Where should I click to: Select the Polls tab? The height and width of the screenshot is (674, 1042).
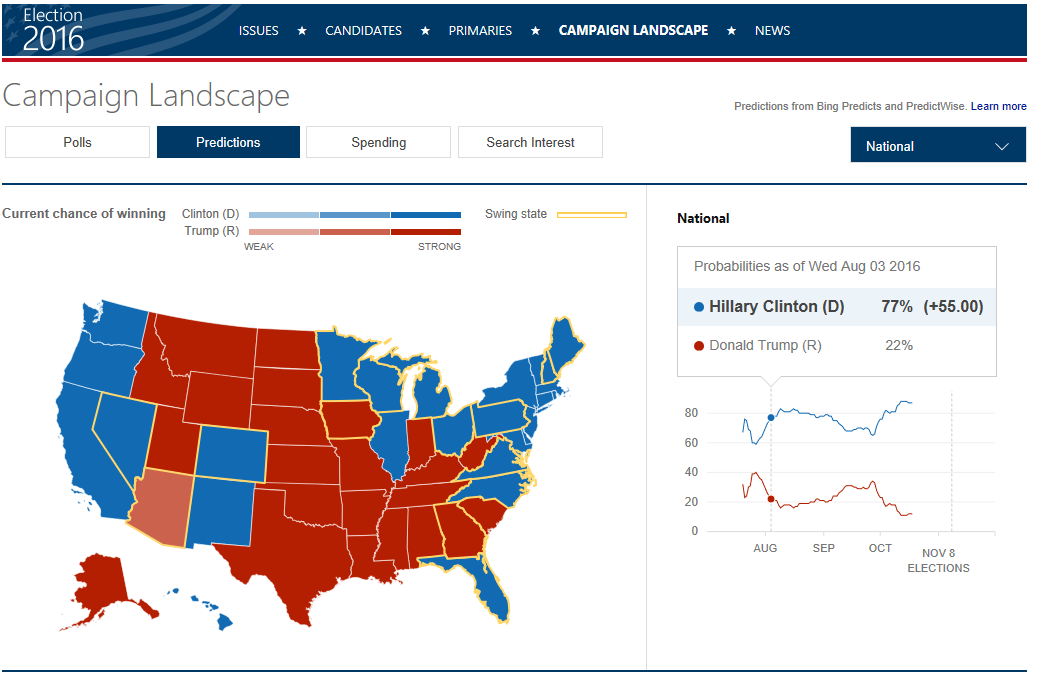[77, 142]
